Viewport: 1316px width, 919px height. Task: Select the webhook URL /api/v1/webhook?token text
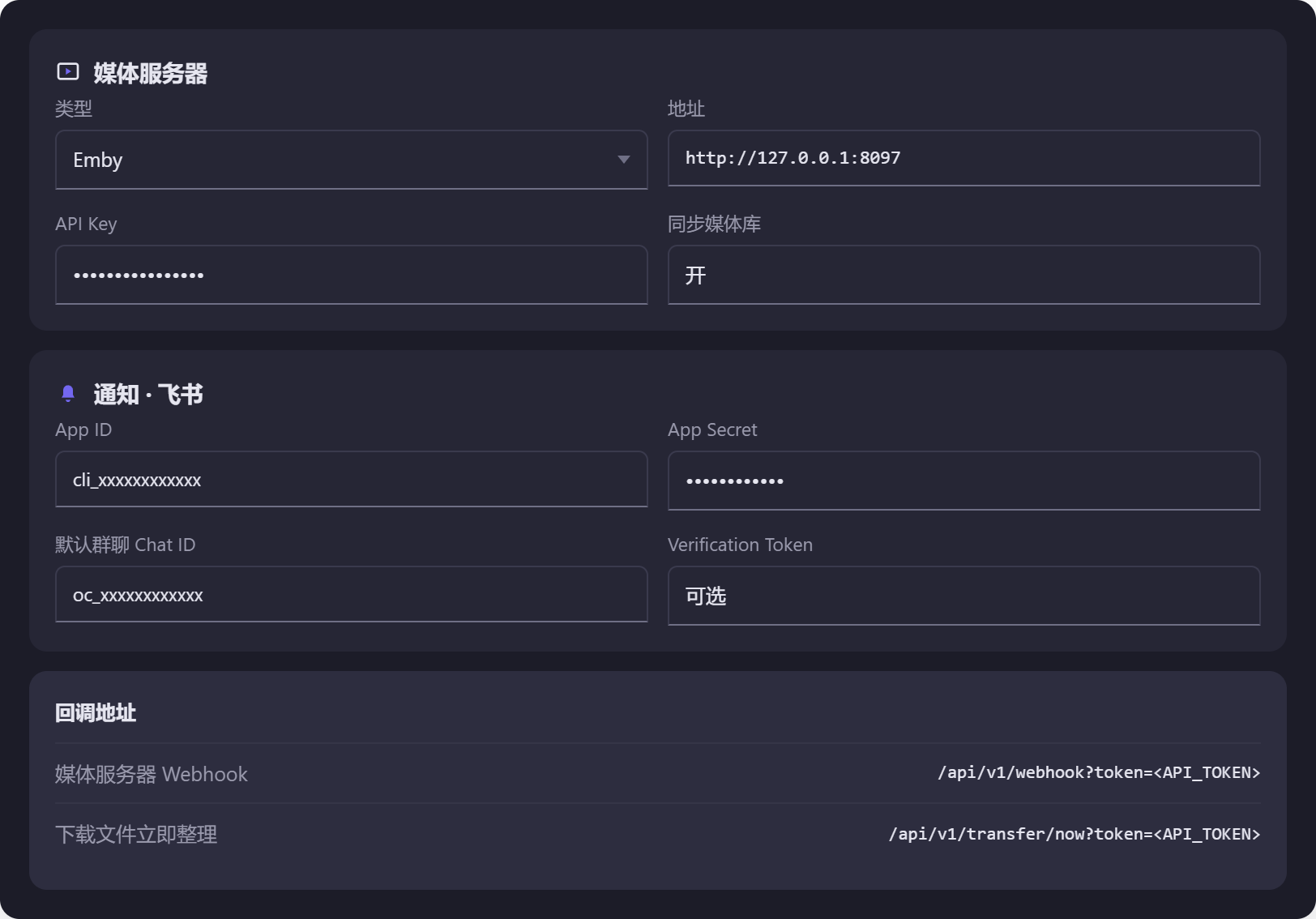(x=1099, y=773)
